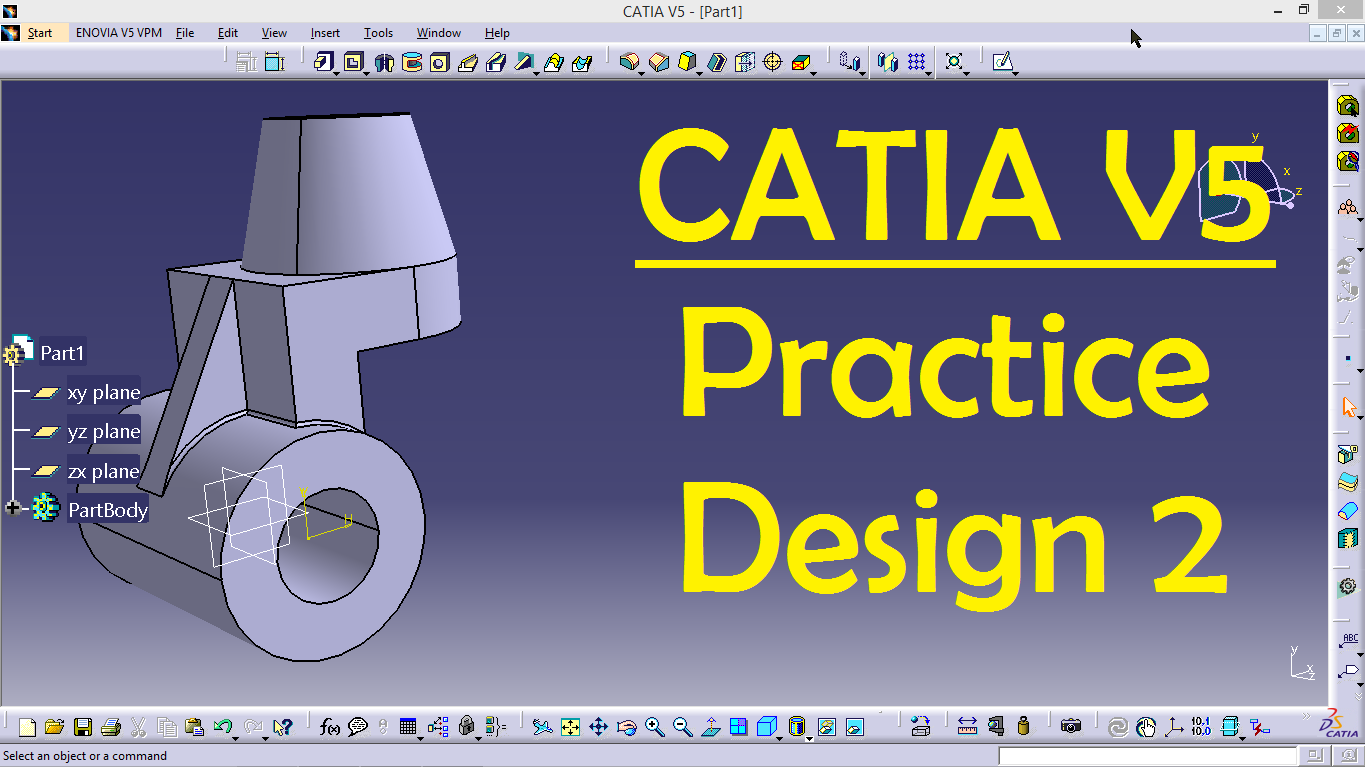This screenshot has width=1365, height=767.
Task: Activate the Edge Fillet tool
Action: pos(629,62)
